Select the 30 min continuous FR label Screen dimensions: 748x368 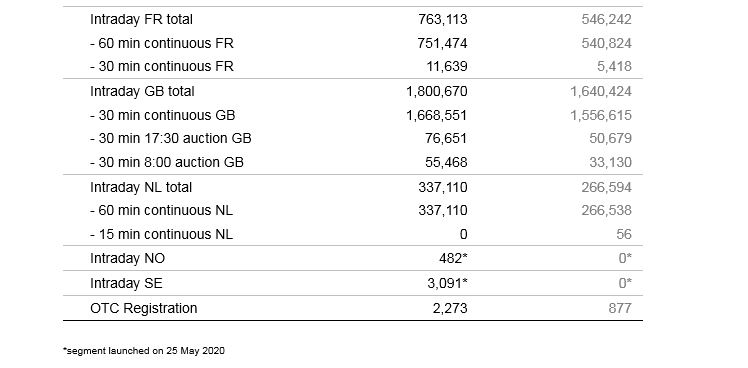pos(162,66)
